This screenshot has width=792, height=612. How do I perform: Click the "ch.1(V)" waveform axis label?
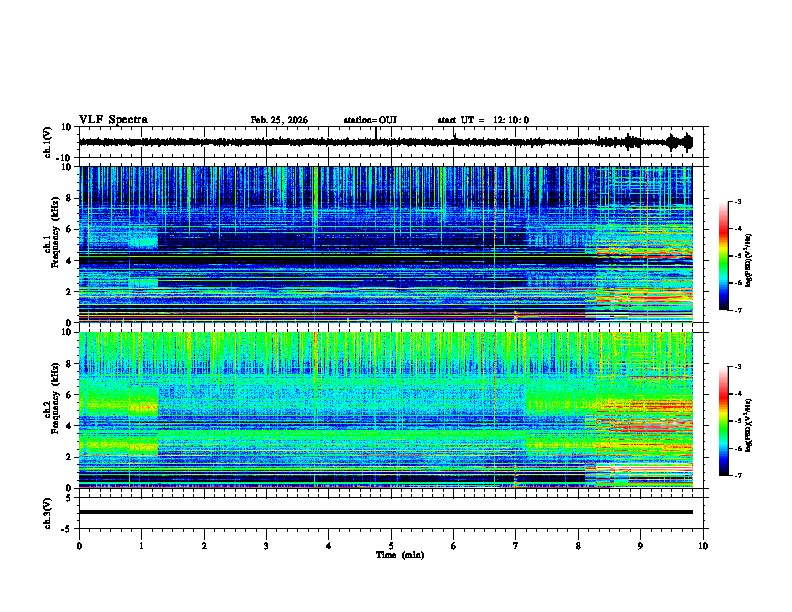coord(47,142)
